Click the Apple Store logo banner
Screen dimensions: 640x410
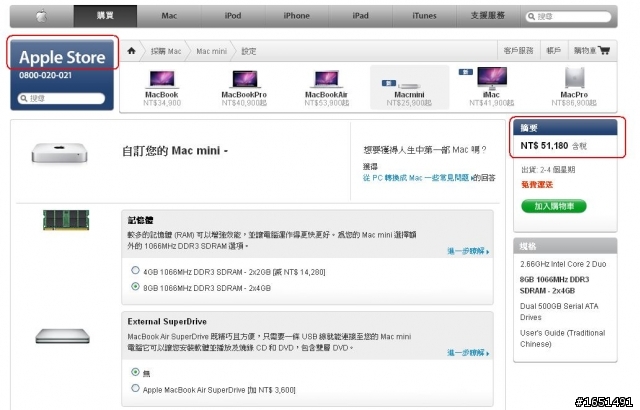(x=62, y=58)
